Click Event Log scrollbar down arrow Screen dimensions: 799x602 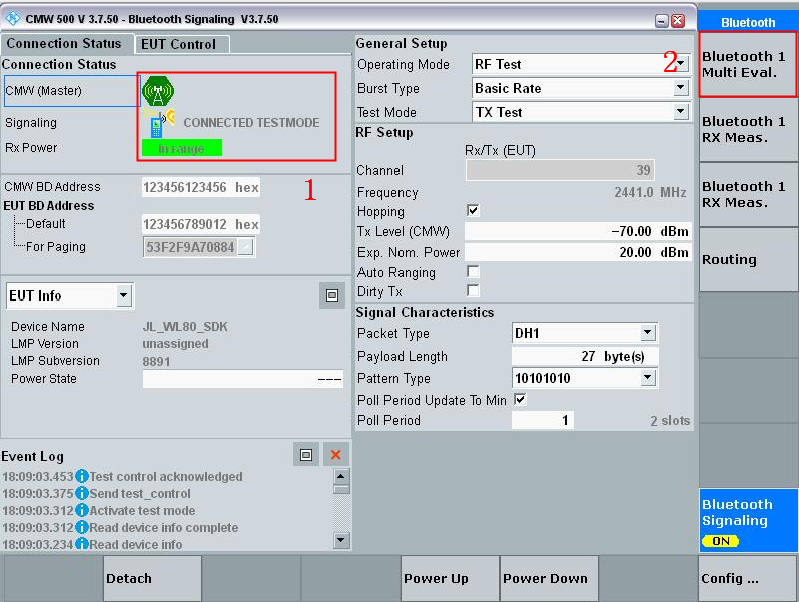coord(341,540)
